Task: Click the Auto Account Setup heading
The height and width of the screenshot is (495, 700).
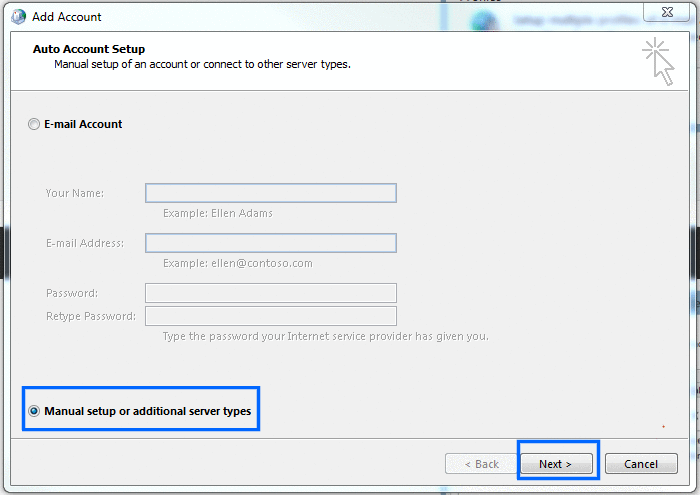Action: (x=89, y=49)
